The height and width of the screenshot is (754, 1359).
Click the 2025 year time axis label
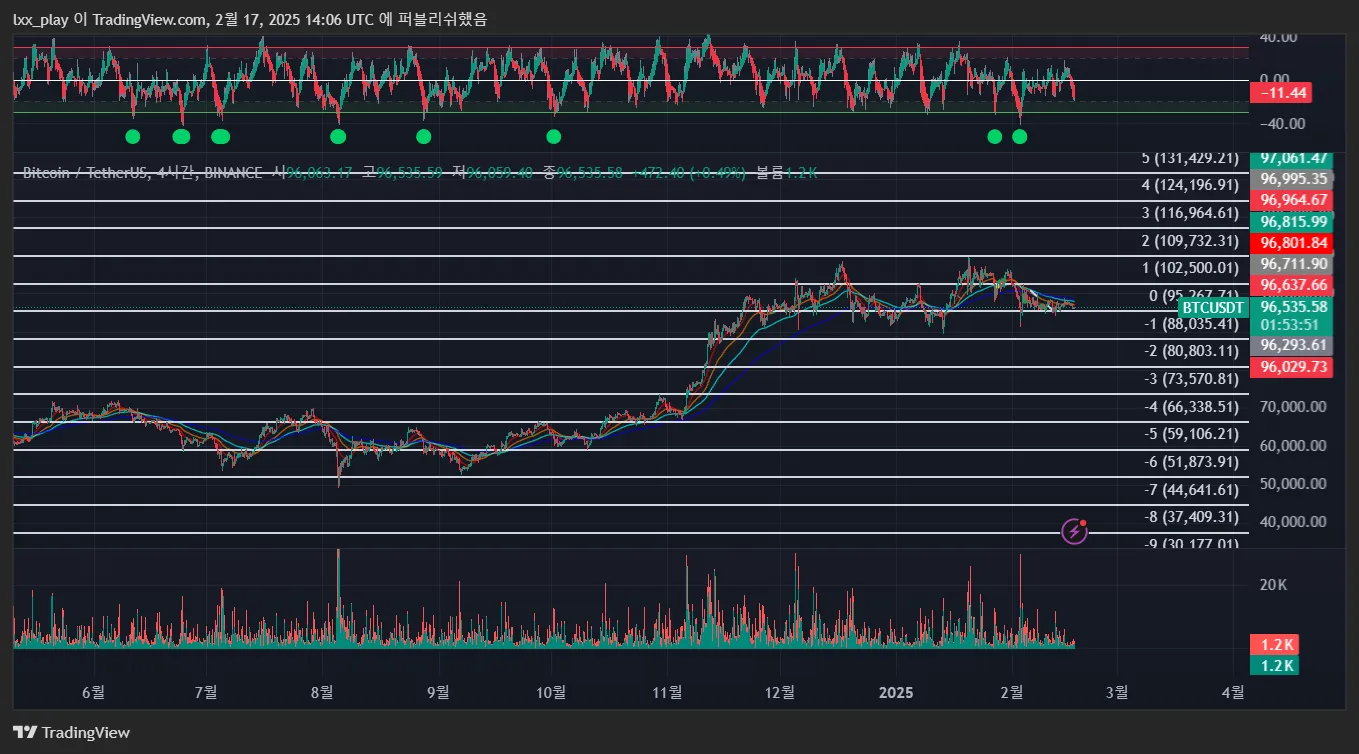point(895,691)
